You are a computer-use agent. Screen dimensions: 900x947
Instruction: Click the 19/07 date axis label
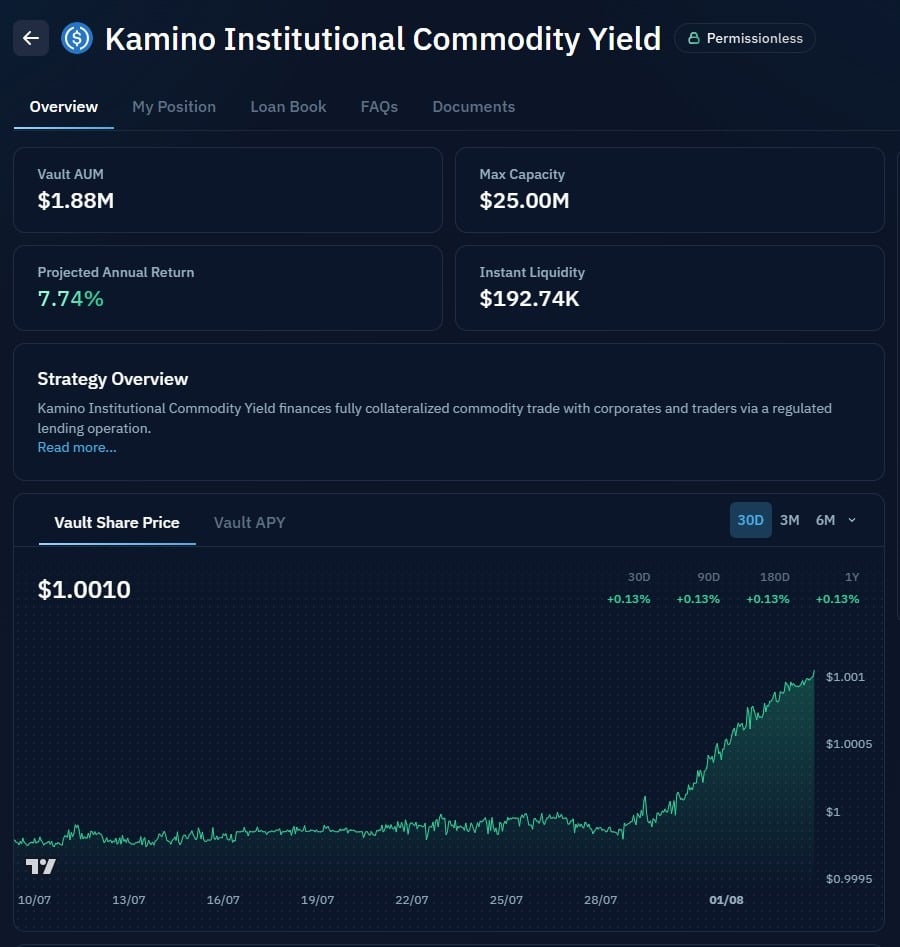coord(317,900)
